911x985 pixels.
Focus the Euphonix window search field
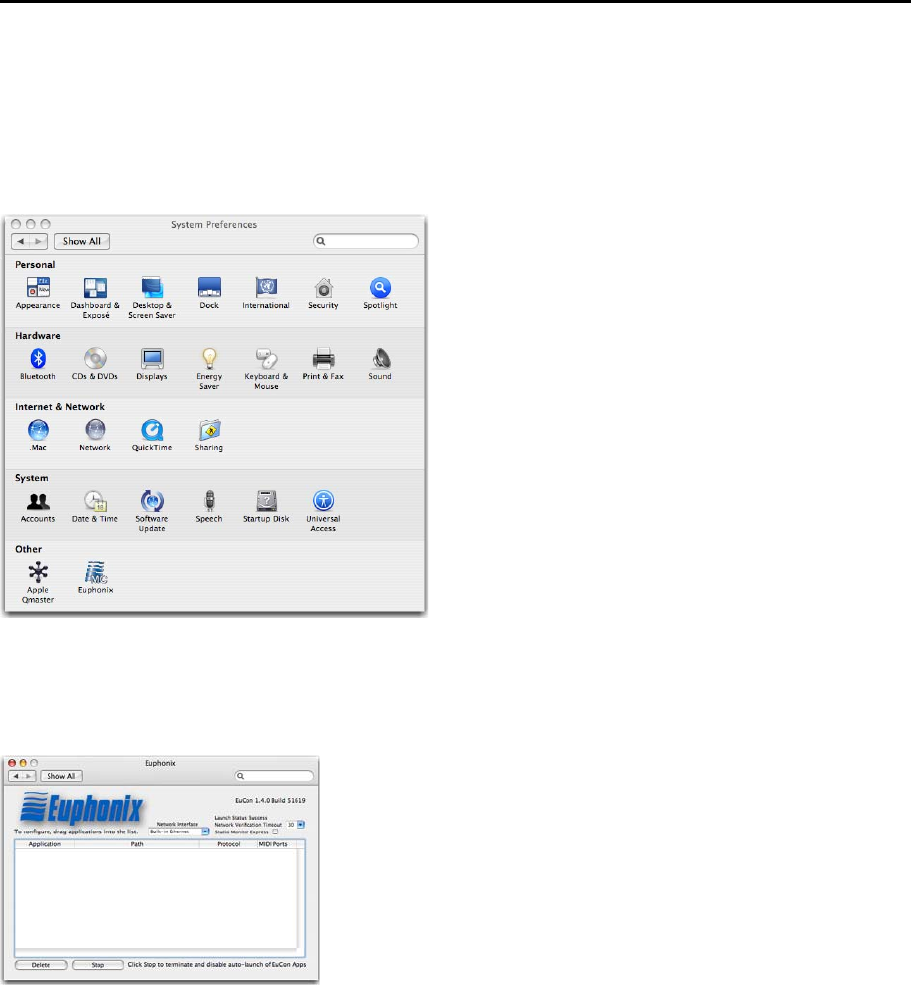pos(274,776)
